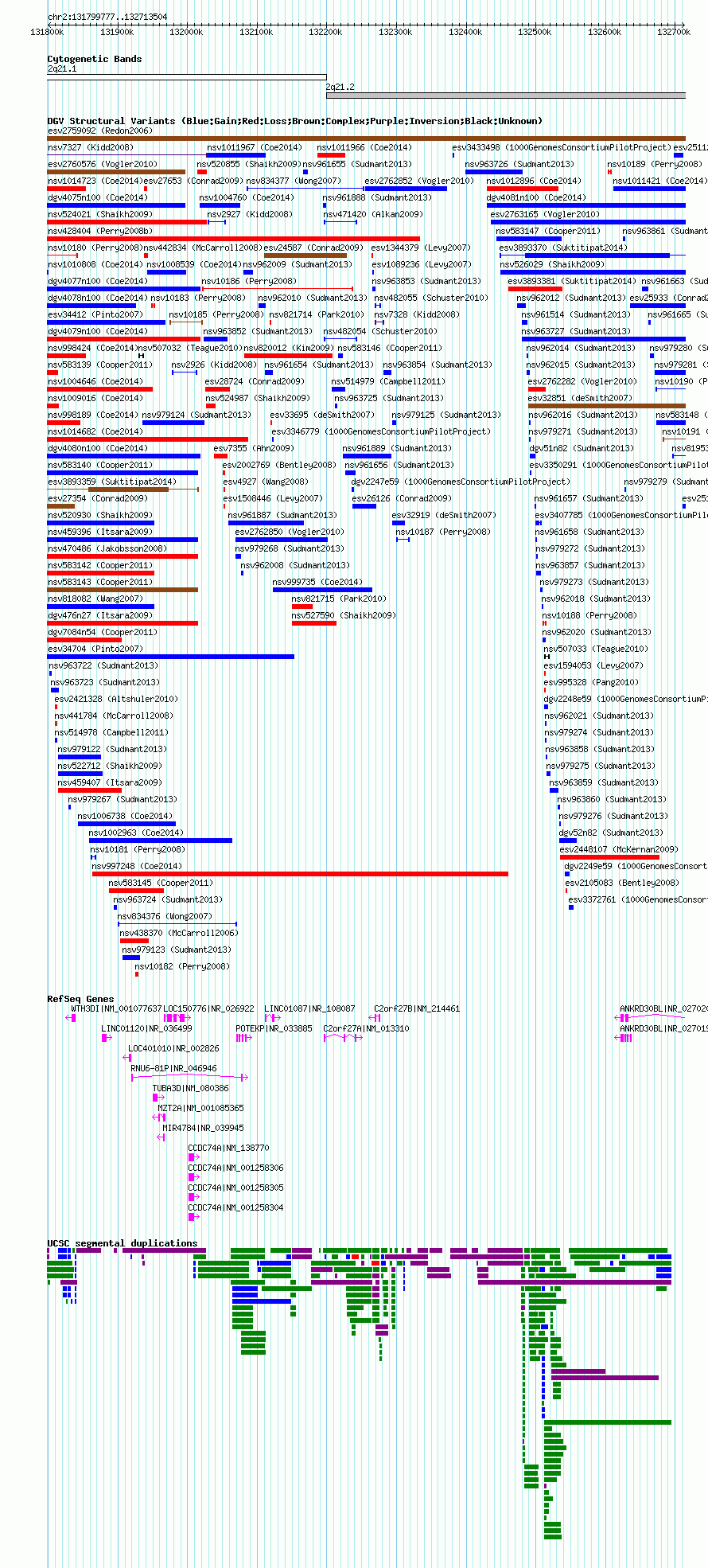Select the 131900k position on the ruler
The height and width of the screenshot is (1568, 708).
pos(117,32)
